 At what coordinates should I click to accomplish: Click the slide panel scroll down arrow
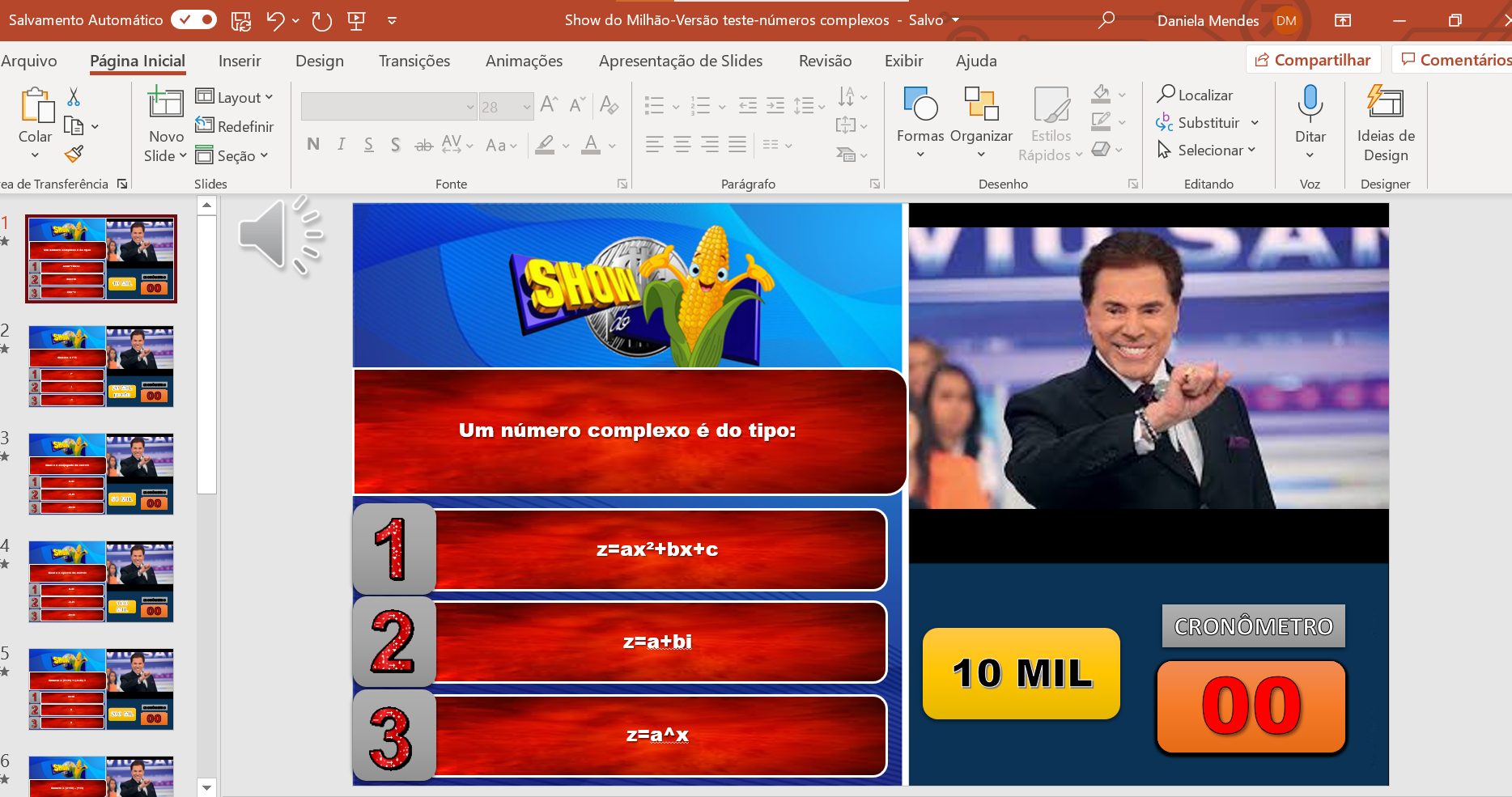[x=207, y=787]
